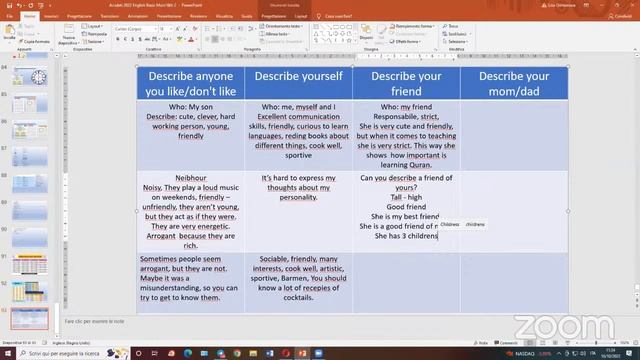Open Microsoft Edge from taskbar
The width and height of the screenshot is (640, 360).
(x=188, y=353)
